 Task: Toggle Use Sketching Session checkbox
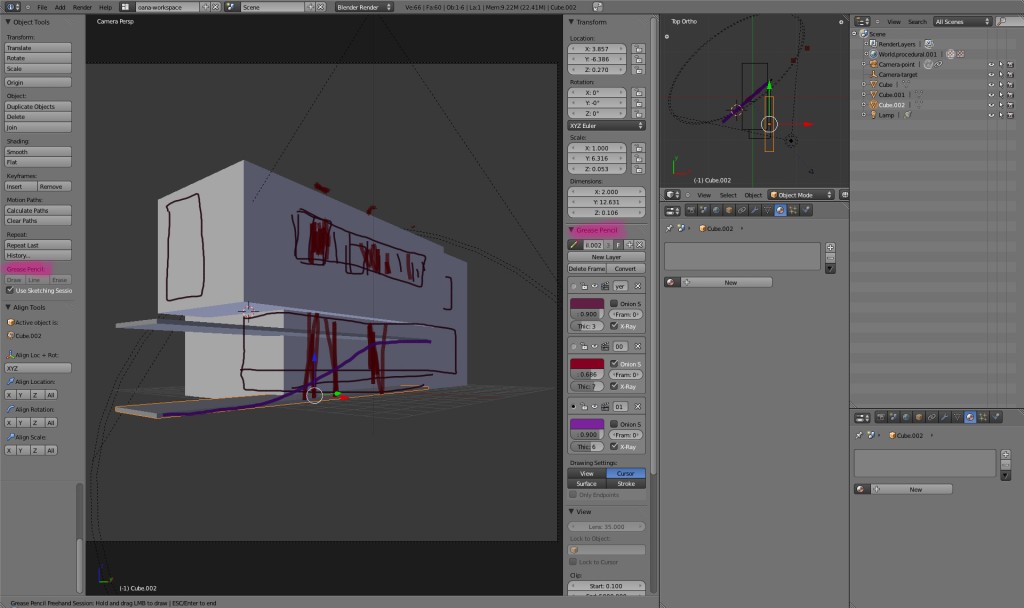10,290
